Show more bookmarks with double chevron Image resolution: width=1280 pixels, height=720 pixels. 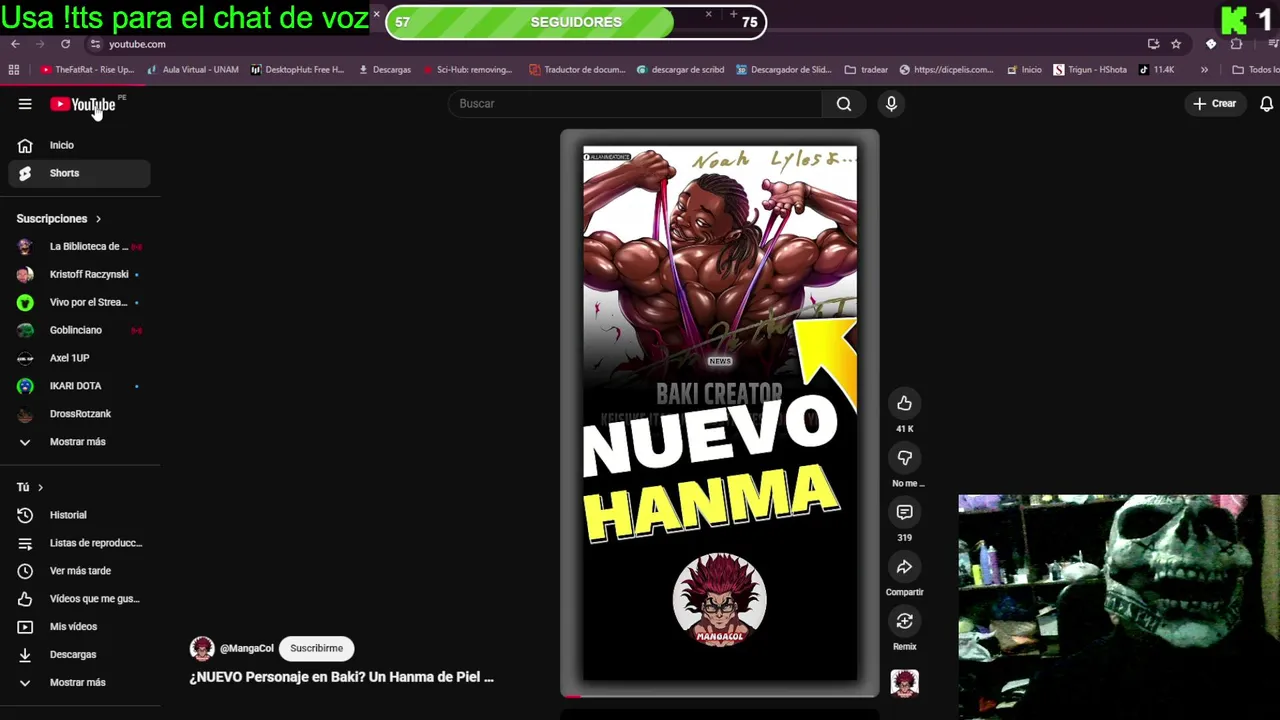coord(1204,70)
